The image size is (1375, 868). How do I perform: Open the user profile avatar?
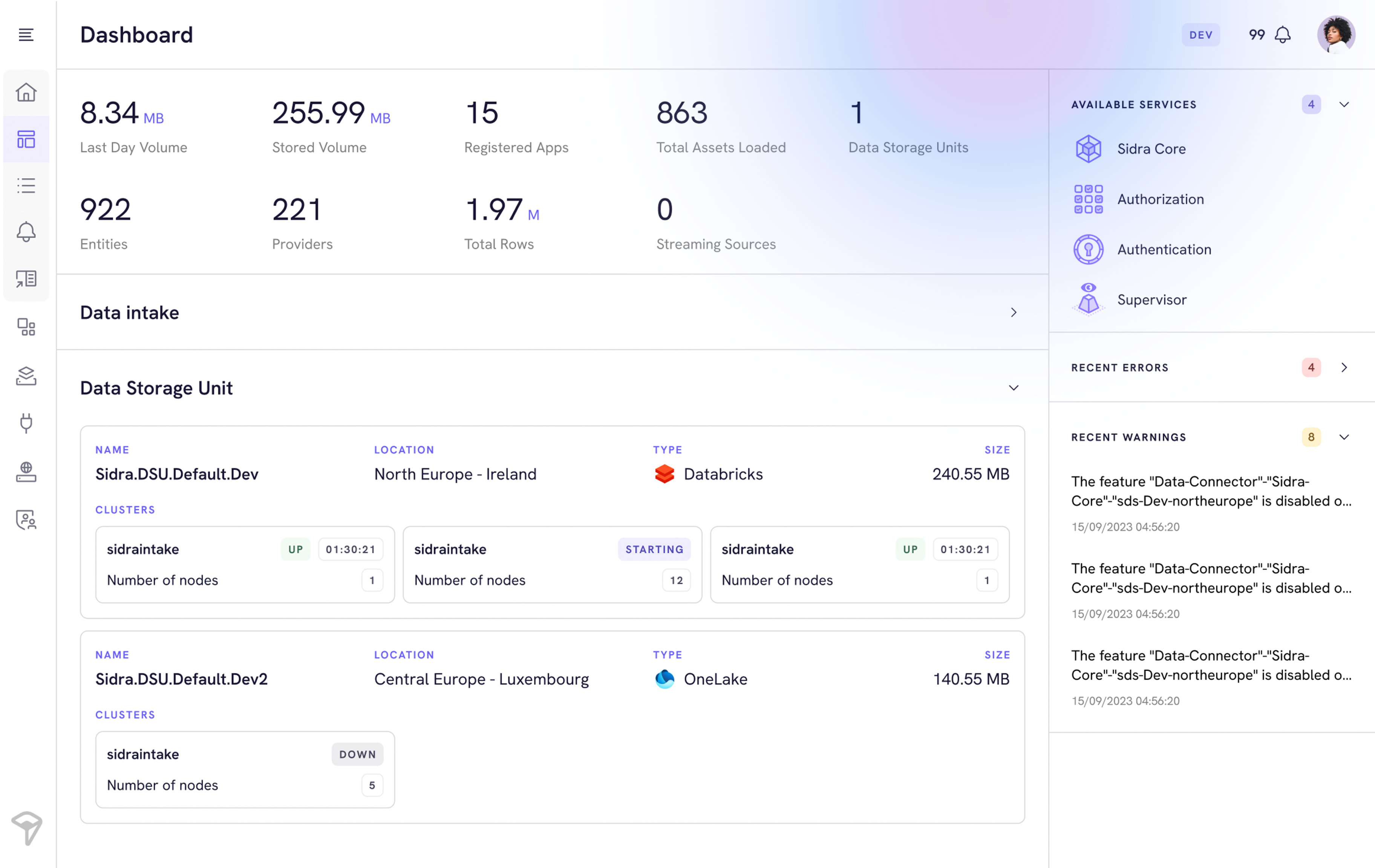tap(1335, 35)
